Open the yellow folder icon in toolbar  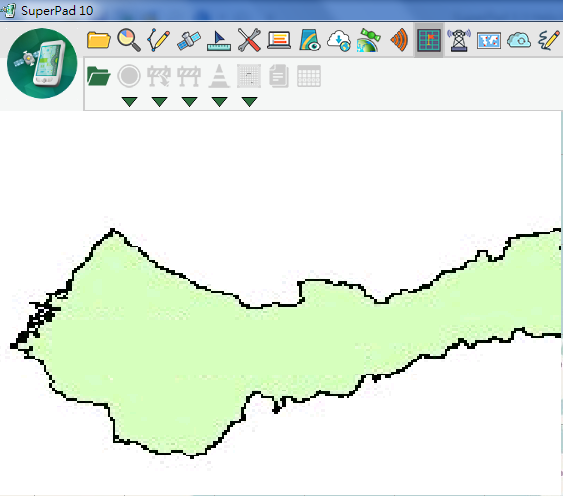click(99, 40)
